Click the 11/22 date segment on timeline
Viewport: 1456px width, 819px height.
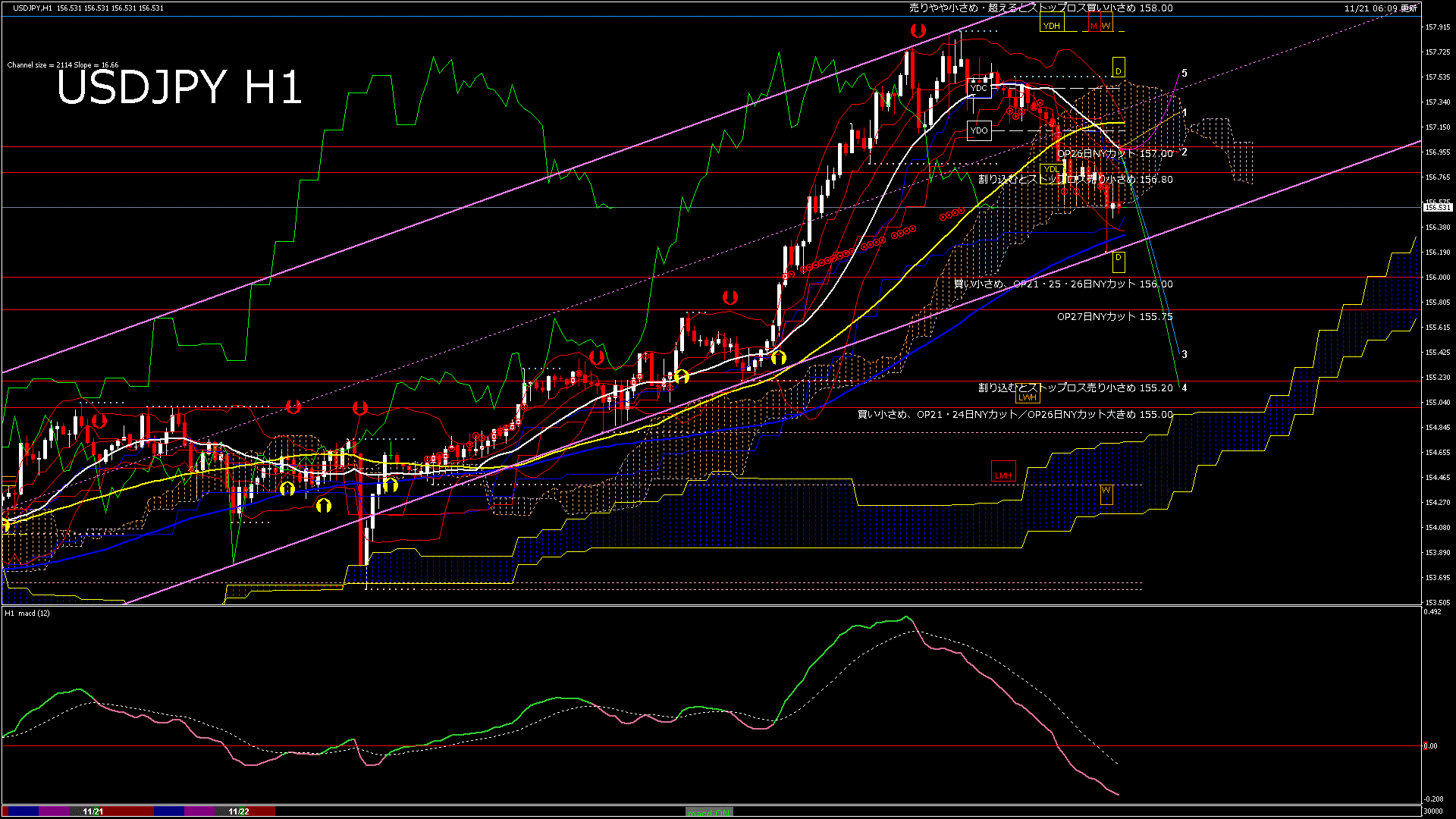coord(239,811)
